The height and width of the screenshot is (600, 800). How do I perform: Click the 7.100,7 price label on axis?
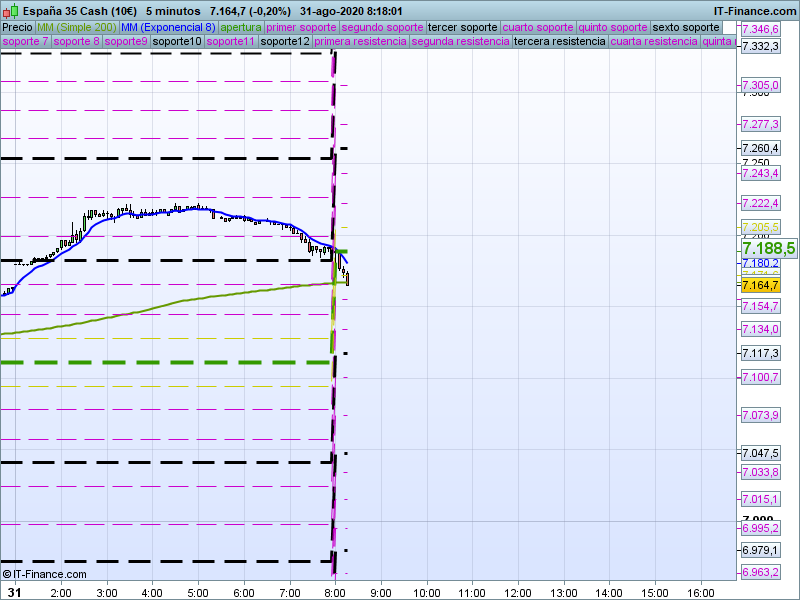click(761, 377)
